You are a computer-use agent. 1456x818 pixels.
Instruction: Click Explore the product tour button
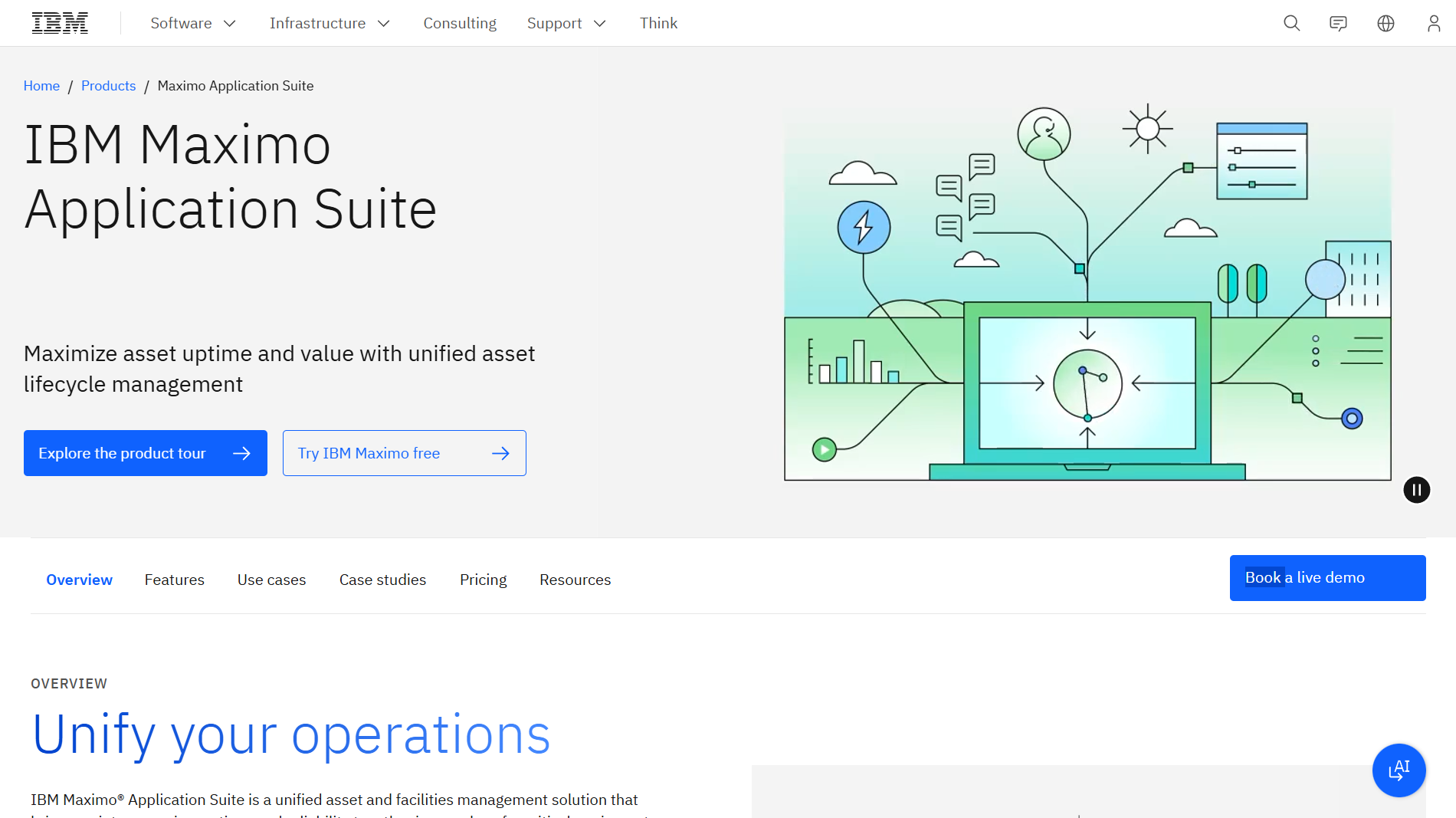146,453
